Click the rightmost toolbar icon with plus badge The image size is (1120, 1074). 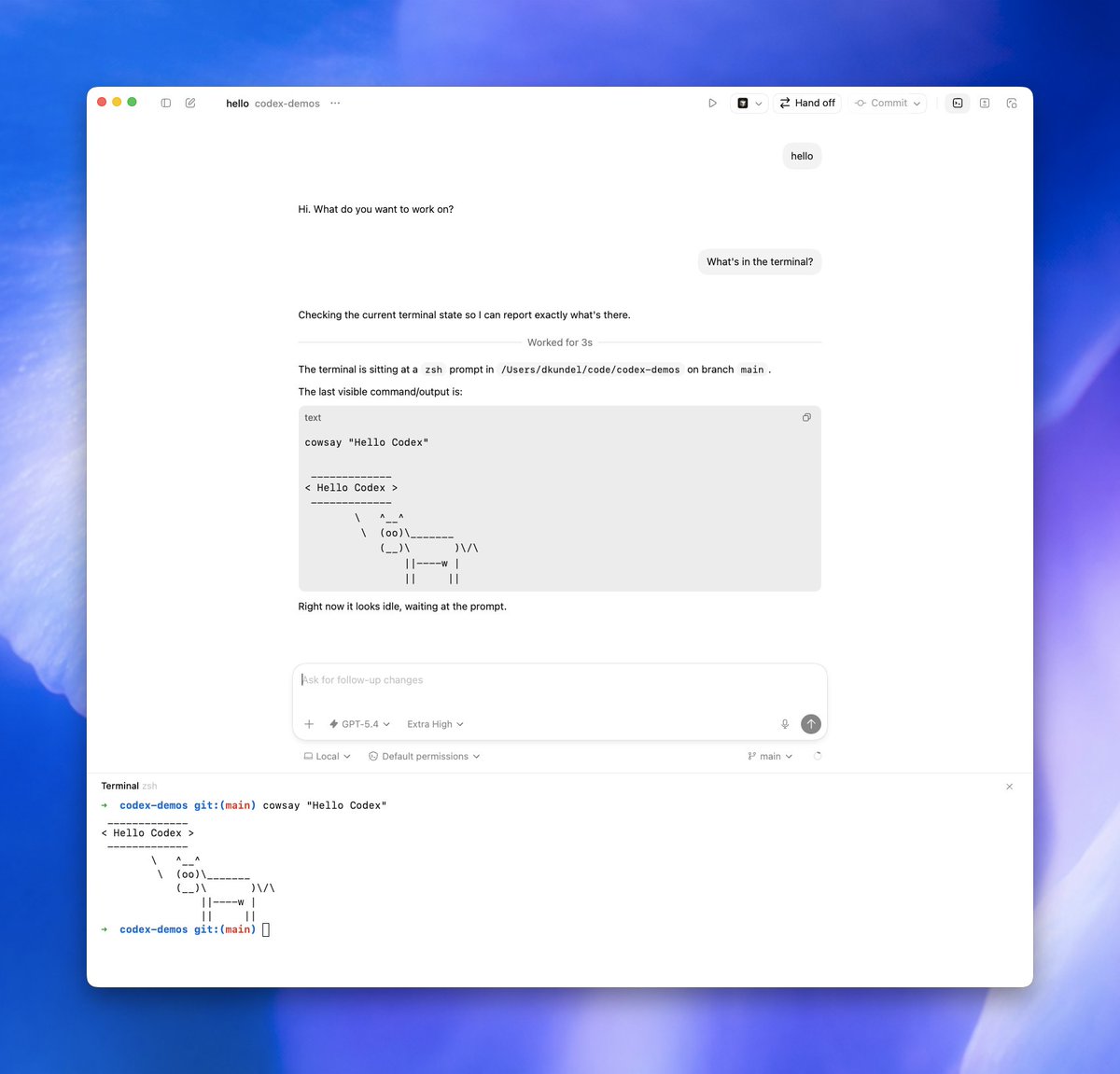1012,103
